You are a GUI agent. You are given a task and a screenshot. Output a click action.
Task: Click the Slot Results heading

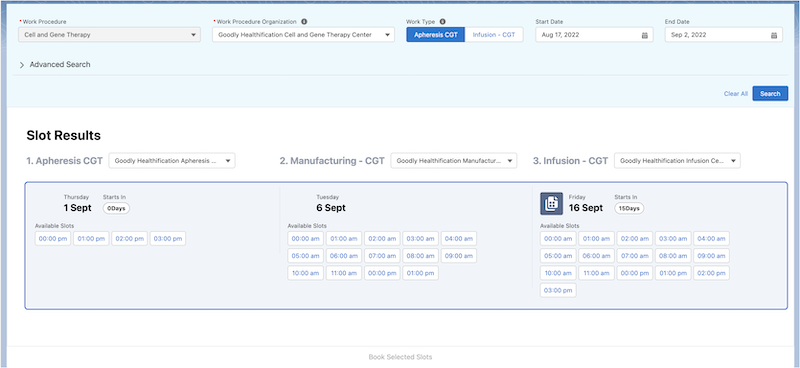tap(63, 135)
